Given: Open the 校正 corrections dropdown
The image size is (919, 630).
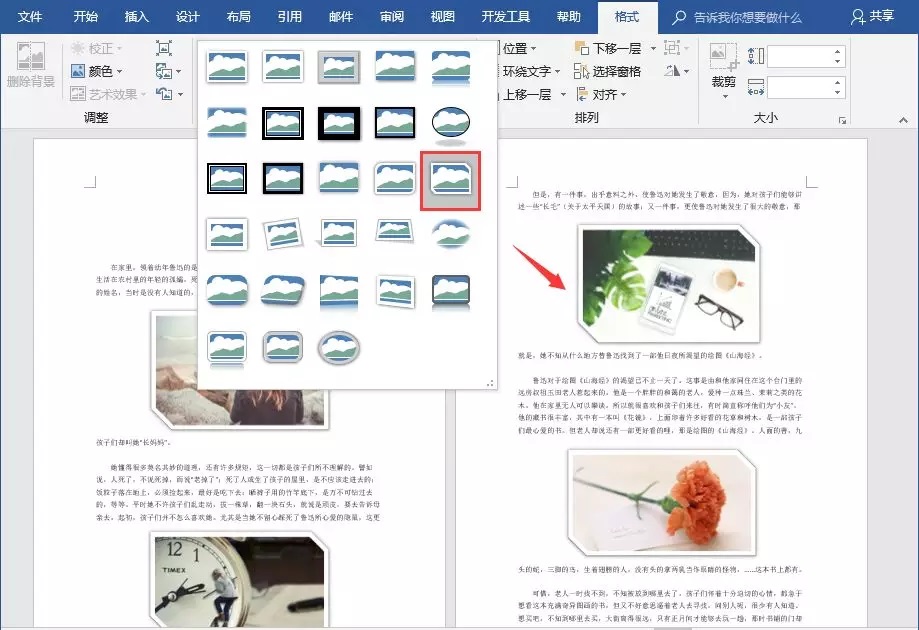Looking at the screenshot, I should click(x=97, y=48).
